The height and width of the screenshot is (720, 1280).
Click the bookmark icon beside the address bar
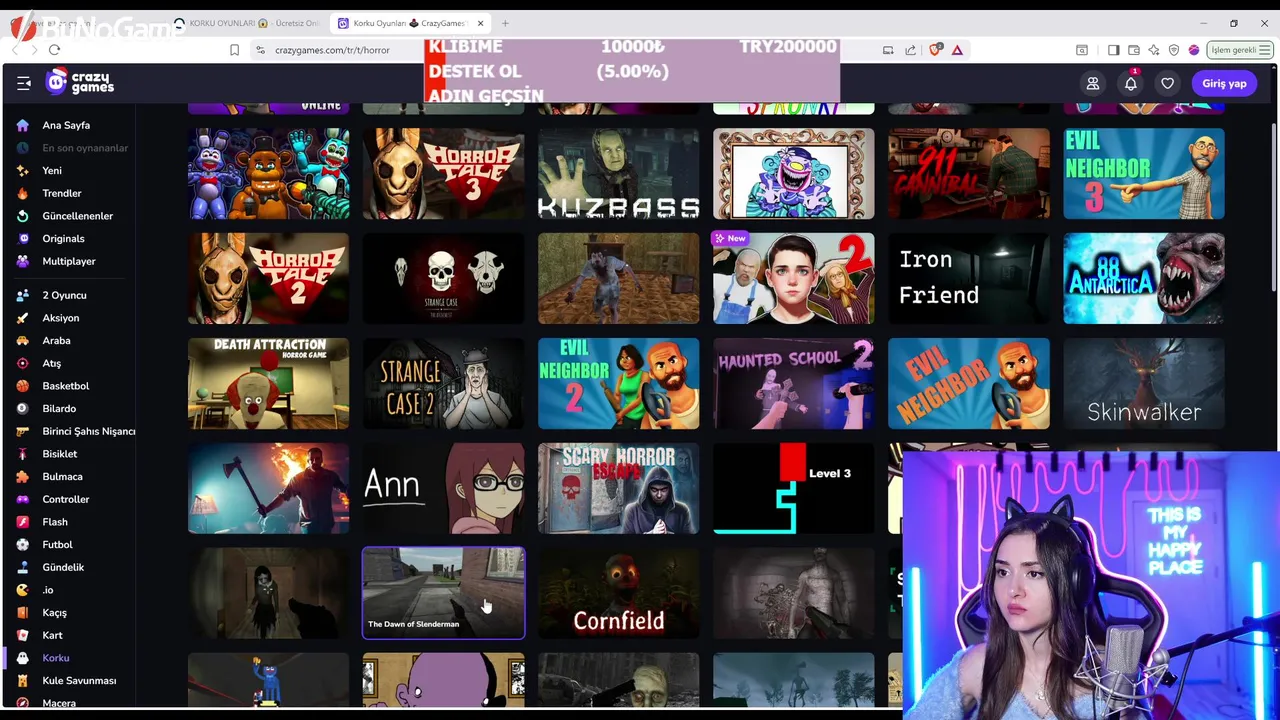(234, 50)
